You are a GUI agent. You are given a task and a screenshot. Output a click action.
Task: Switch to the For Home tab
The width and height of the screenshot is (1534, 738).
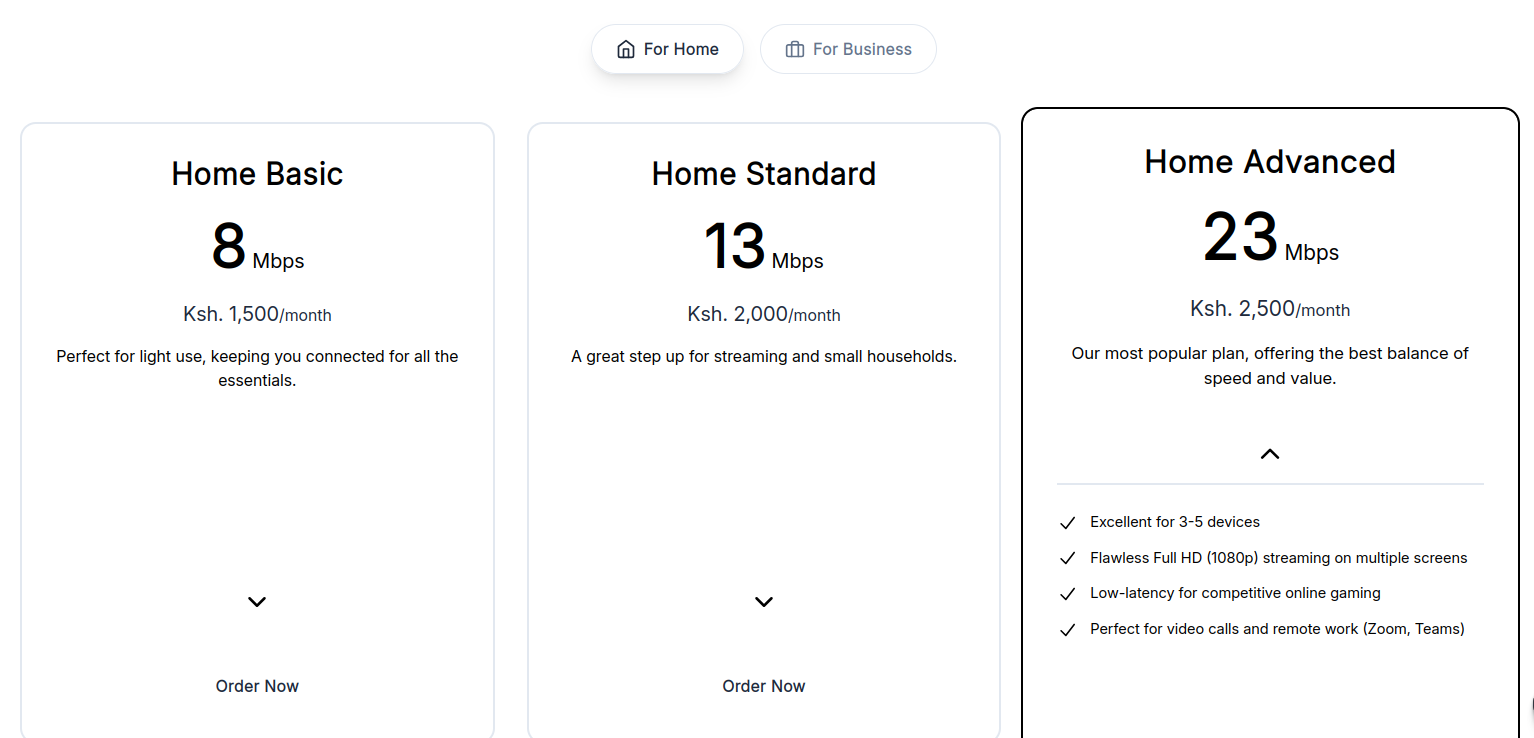(667, 48)
